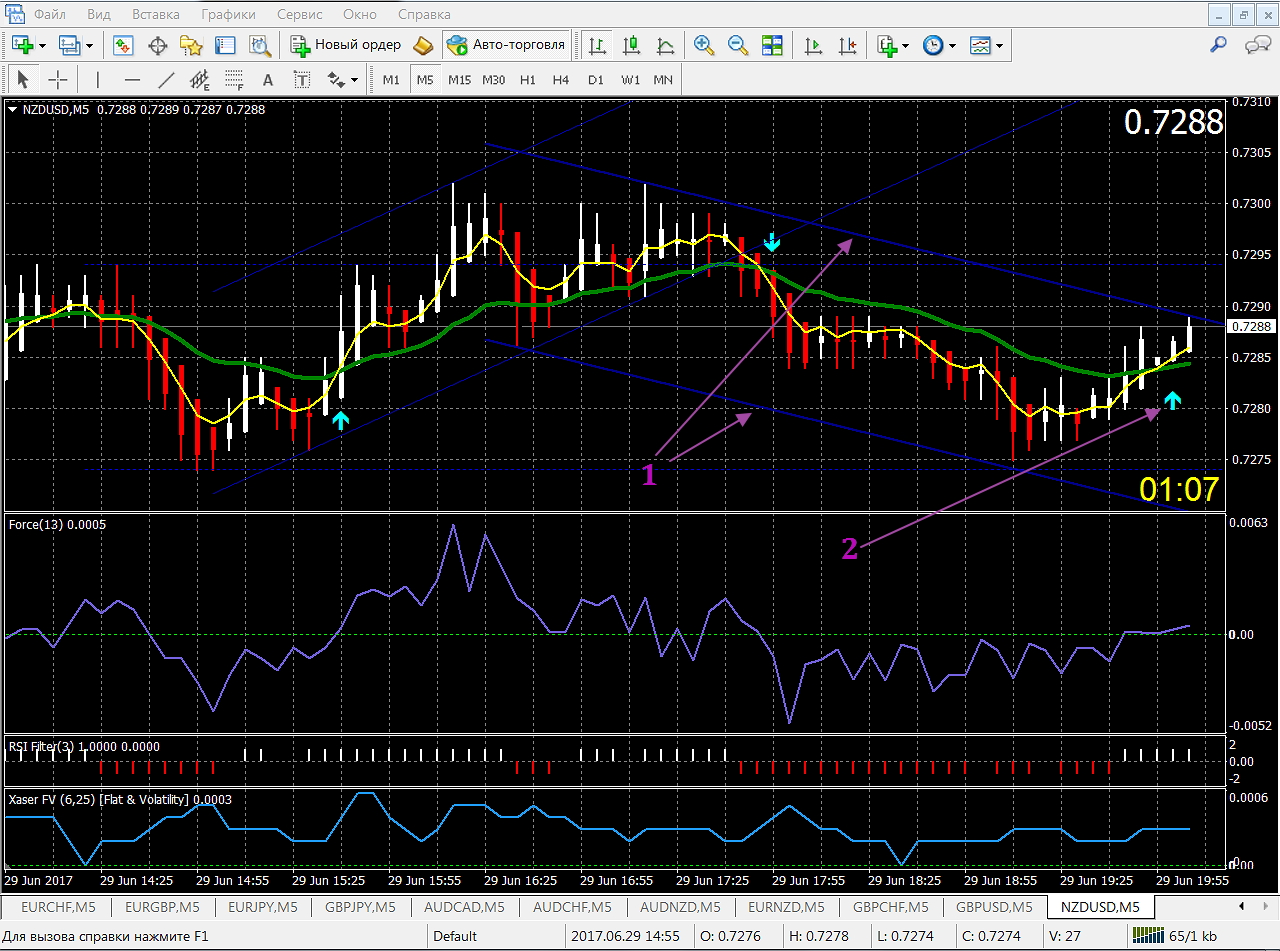
Task: Open the tile windows layout icon
Action: [x=772, y=45]
